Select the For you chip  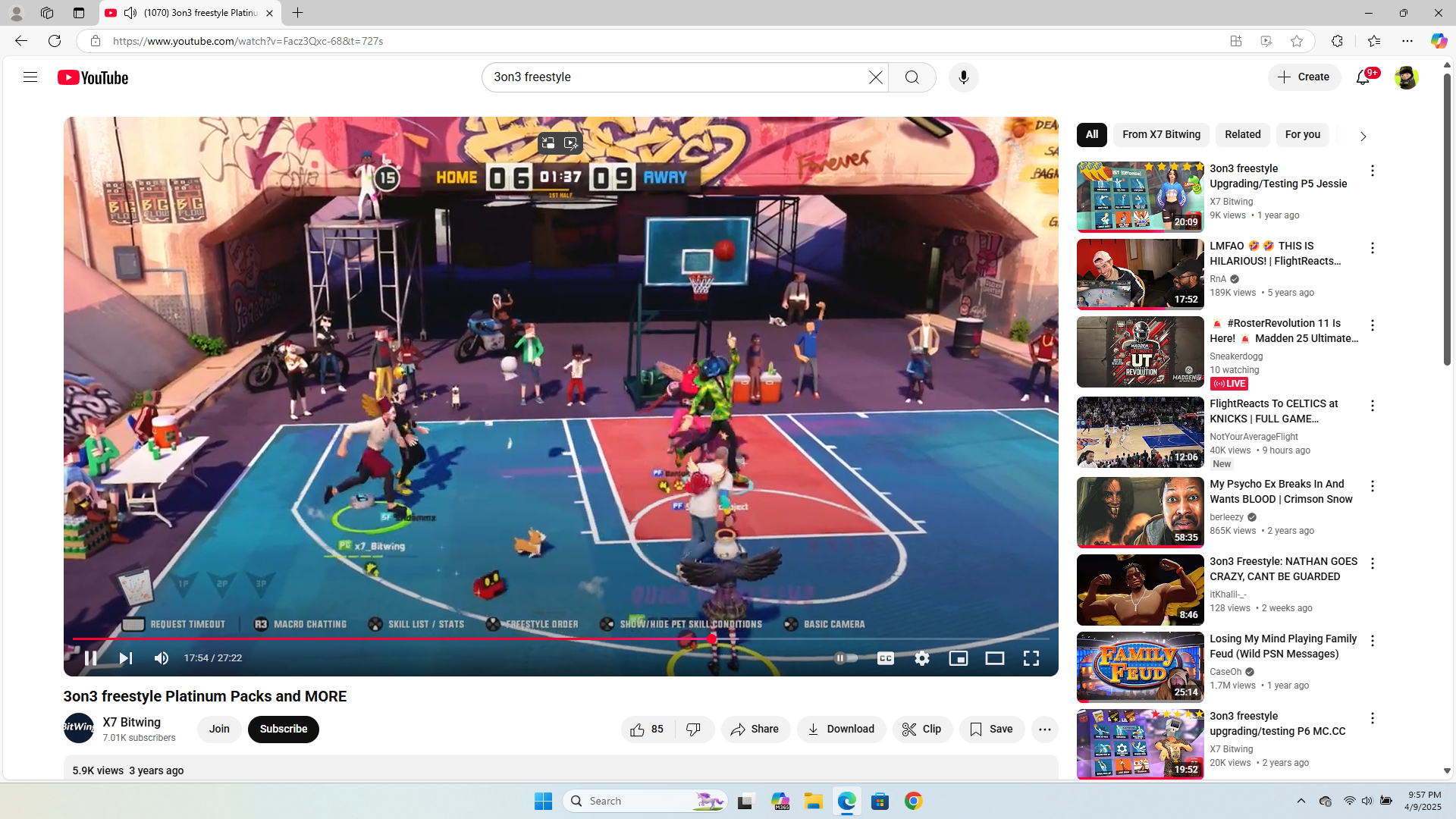click(1303, 135)
